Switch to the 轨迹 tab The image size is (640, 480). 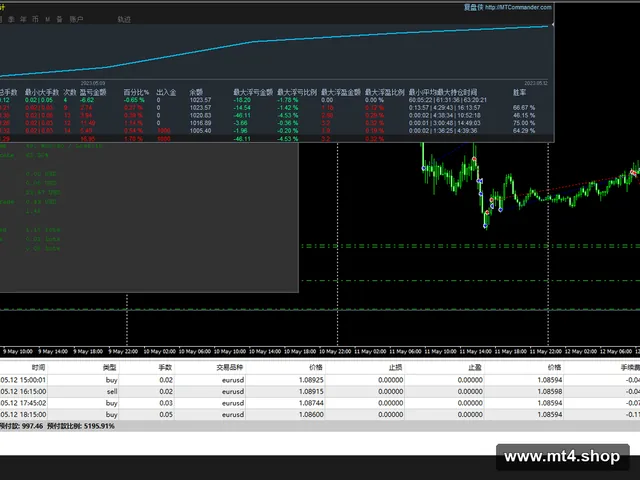tap(124, 19)
